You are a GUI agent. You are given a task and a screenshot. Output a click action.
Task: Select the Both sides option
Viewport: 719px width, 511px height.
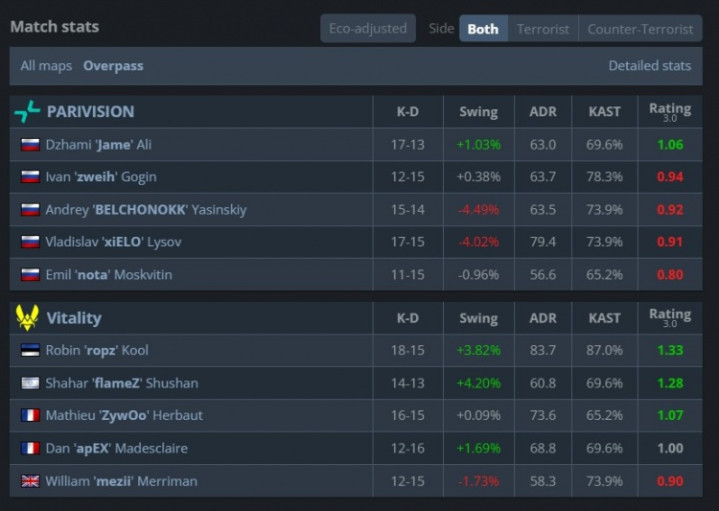pyautogui.click(x=483, y=29)
